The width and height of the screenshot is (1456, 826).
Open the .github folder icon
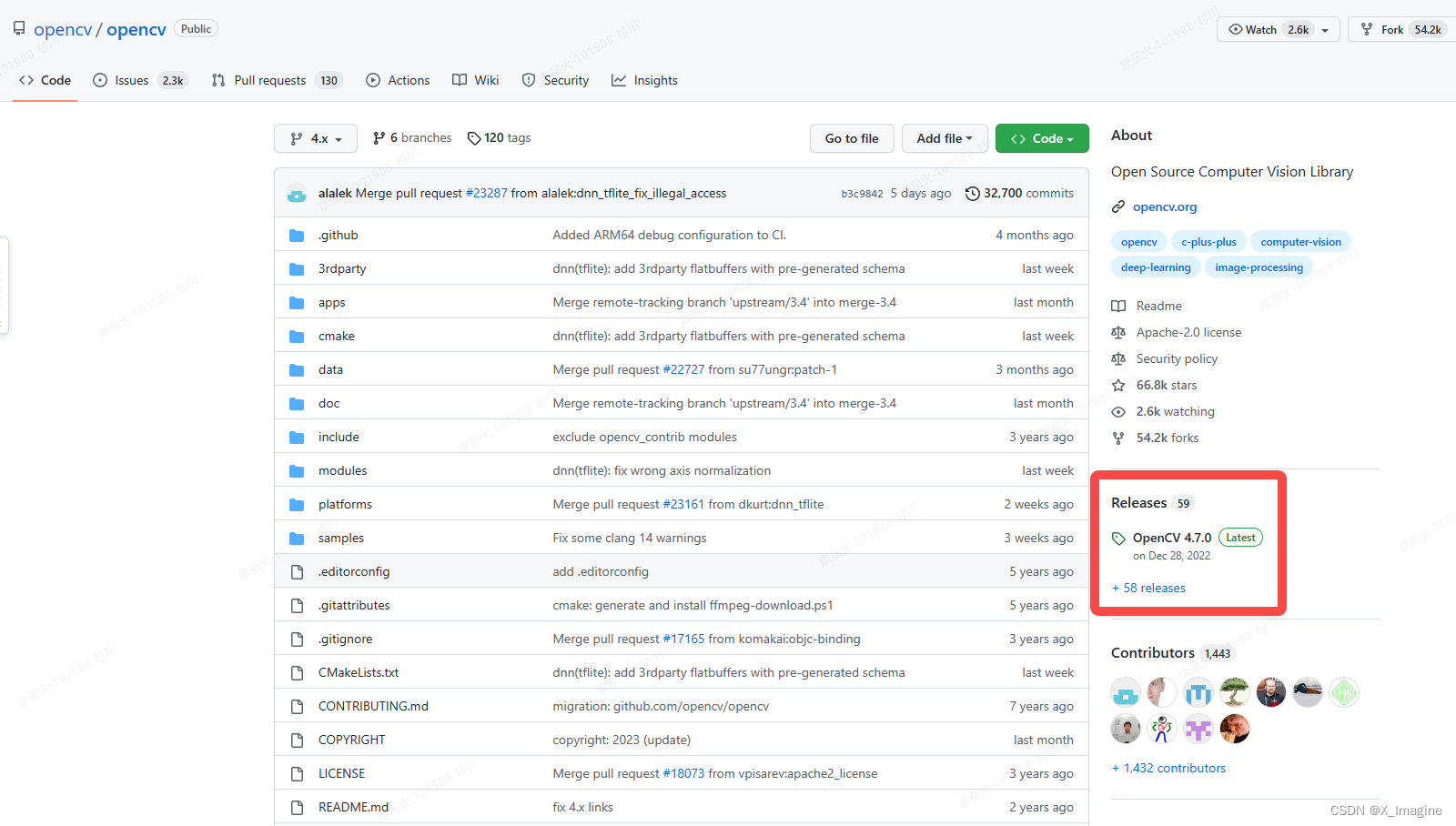point(297,236)
